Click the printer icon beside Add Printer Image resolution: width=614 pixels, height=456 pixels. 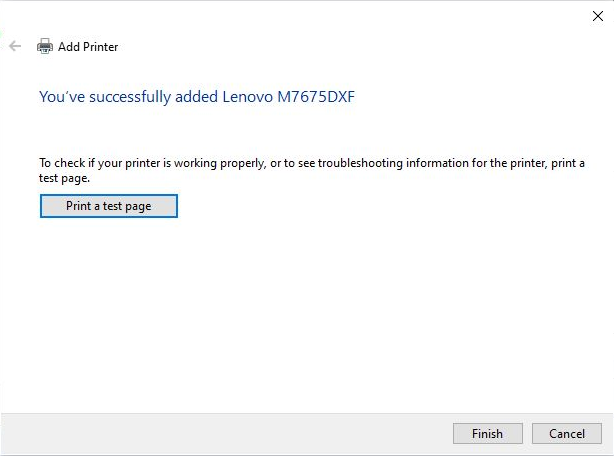(45, 46)
